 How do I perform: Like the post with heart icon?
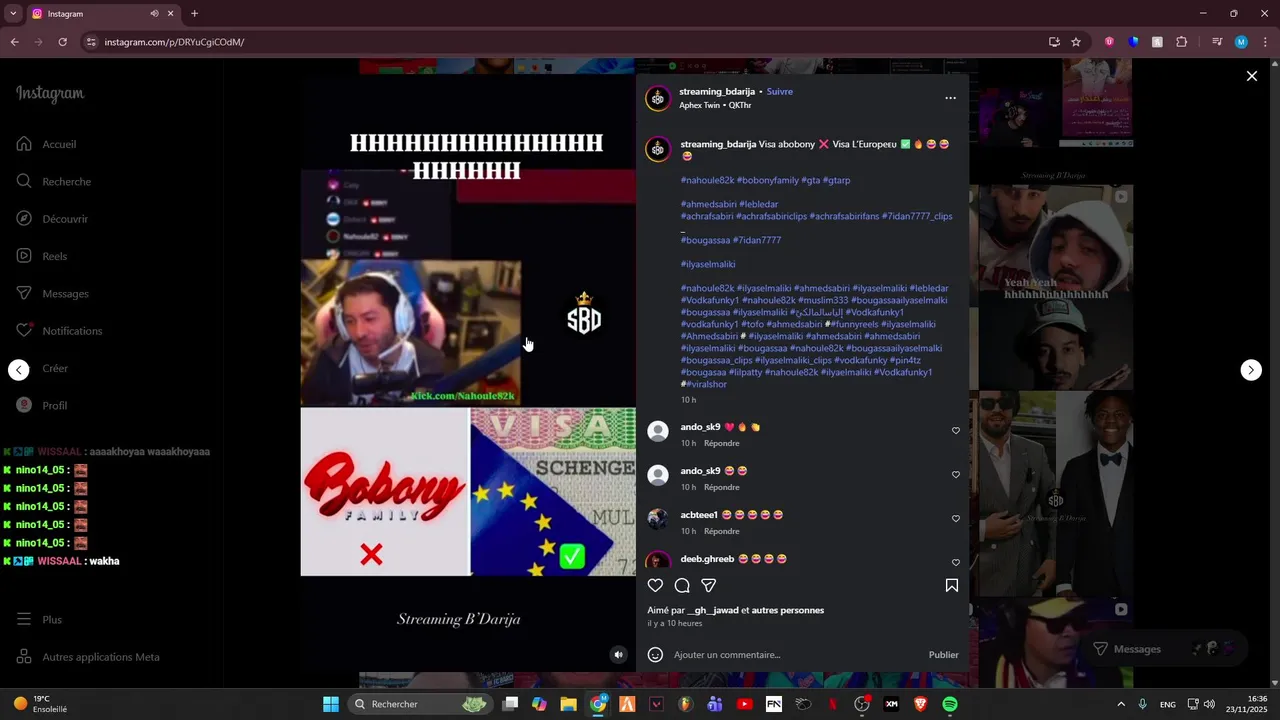pyautogui.click(x=655, y=586)
